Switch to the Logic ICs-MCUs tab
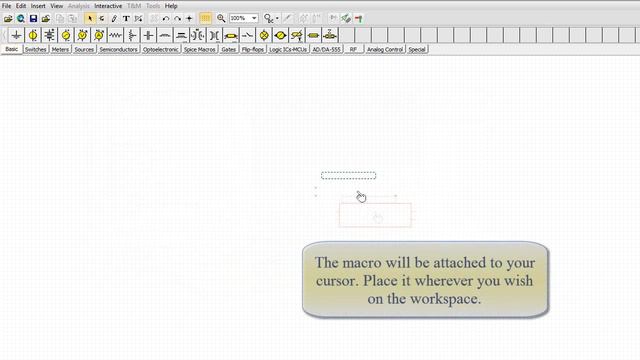The image size is (640, 360). point(288,49)
